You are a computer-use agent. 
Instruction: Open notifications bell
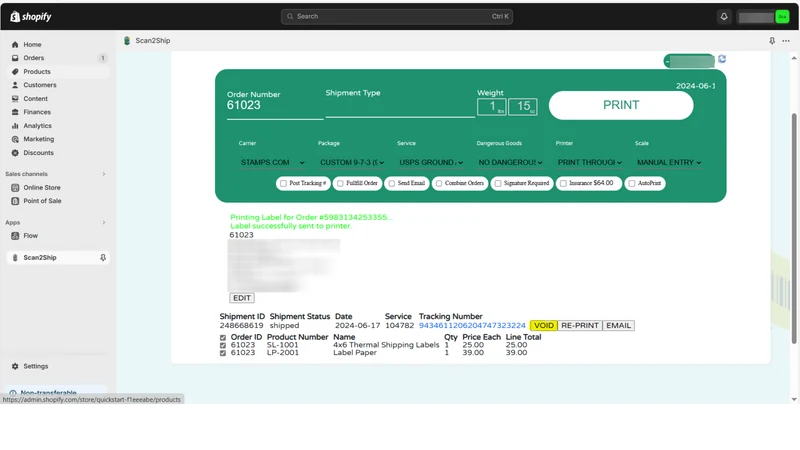tap(723, 17)
